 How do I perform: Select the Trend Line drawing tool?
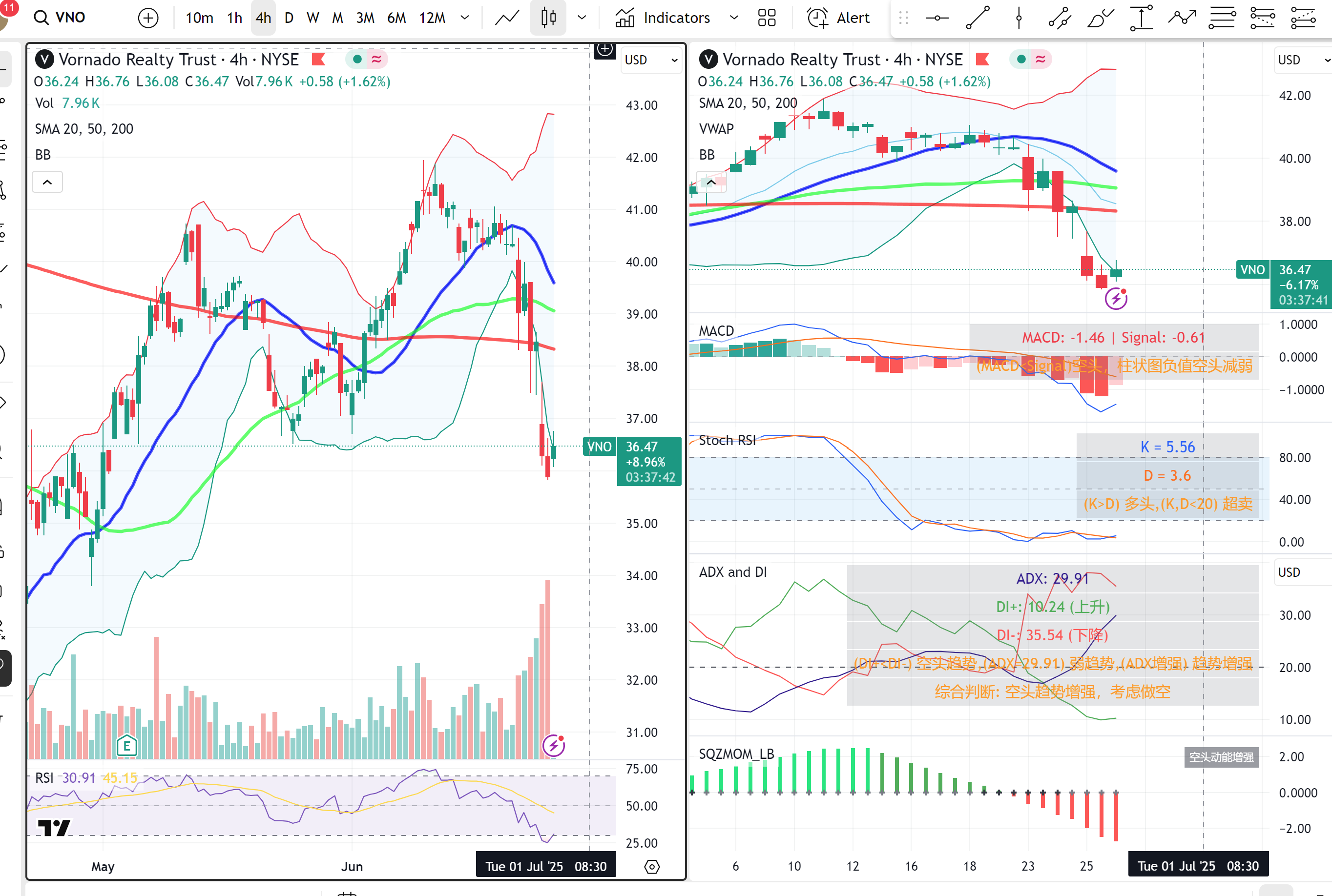[x=978, y=18]
